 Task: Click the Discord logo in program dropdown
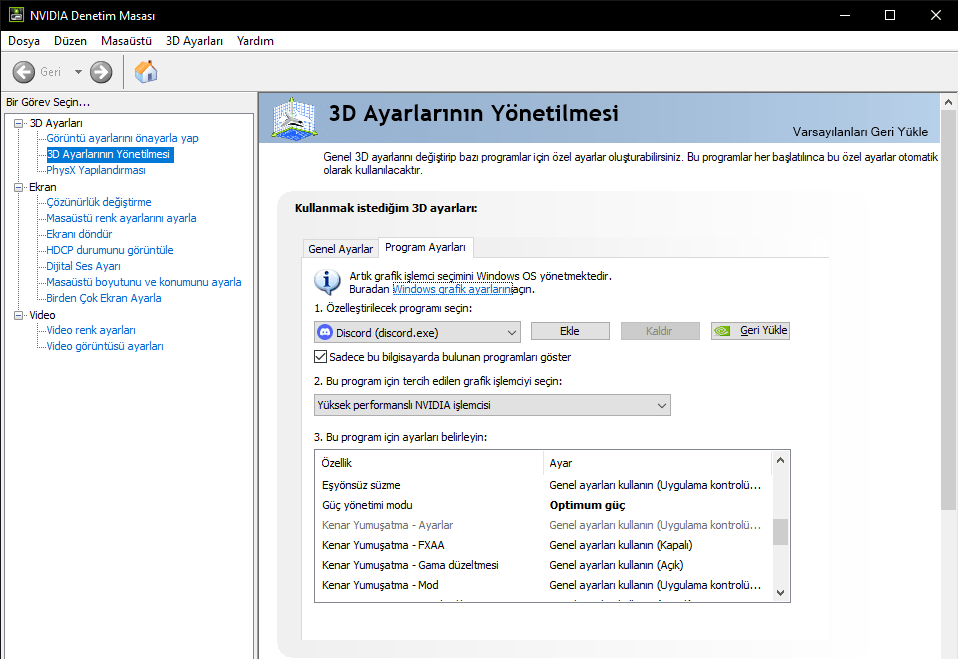[325, 332]
